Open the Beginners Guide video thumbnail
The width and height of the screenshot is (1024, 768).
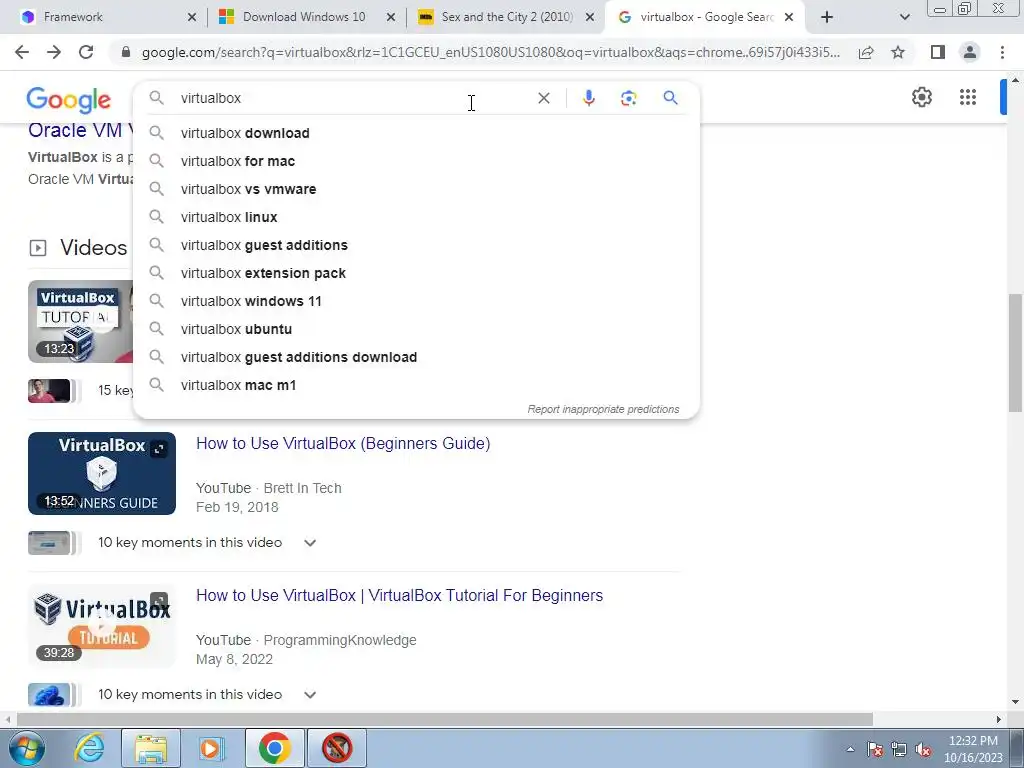pyautogui.click(x=102, y=473)
